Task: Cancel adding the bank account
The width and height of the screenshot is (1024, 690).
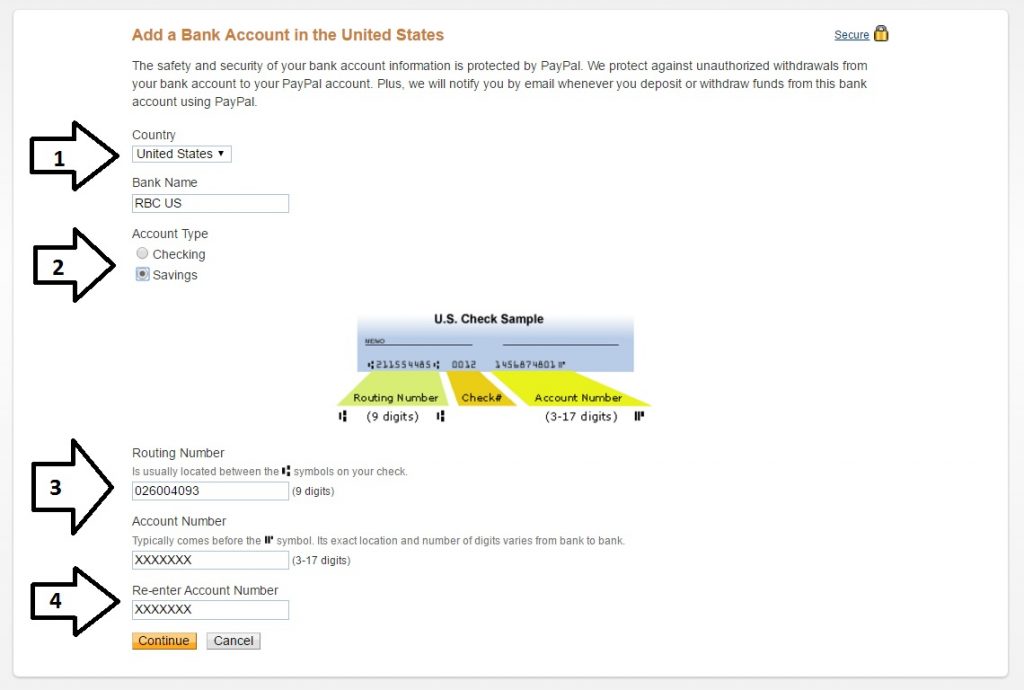Action: tap(233, 640)
